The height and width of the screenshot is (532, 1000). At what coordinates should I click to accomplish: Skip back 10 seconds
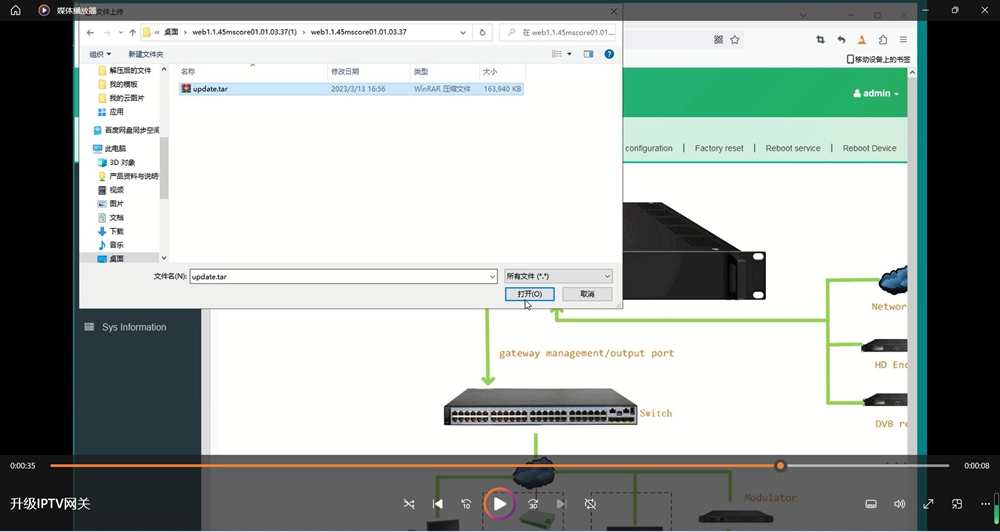pos(466,504)
